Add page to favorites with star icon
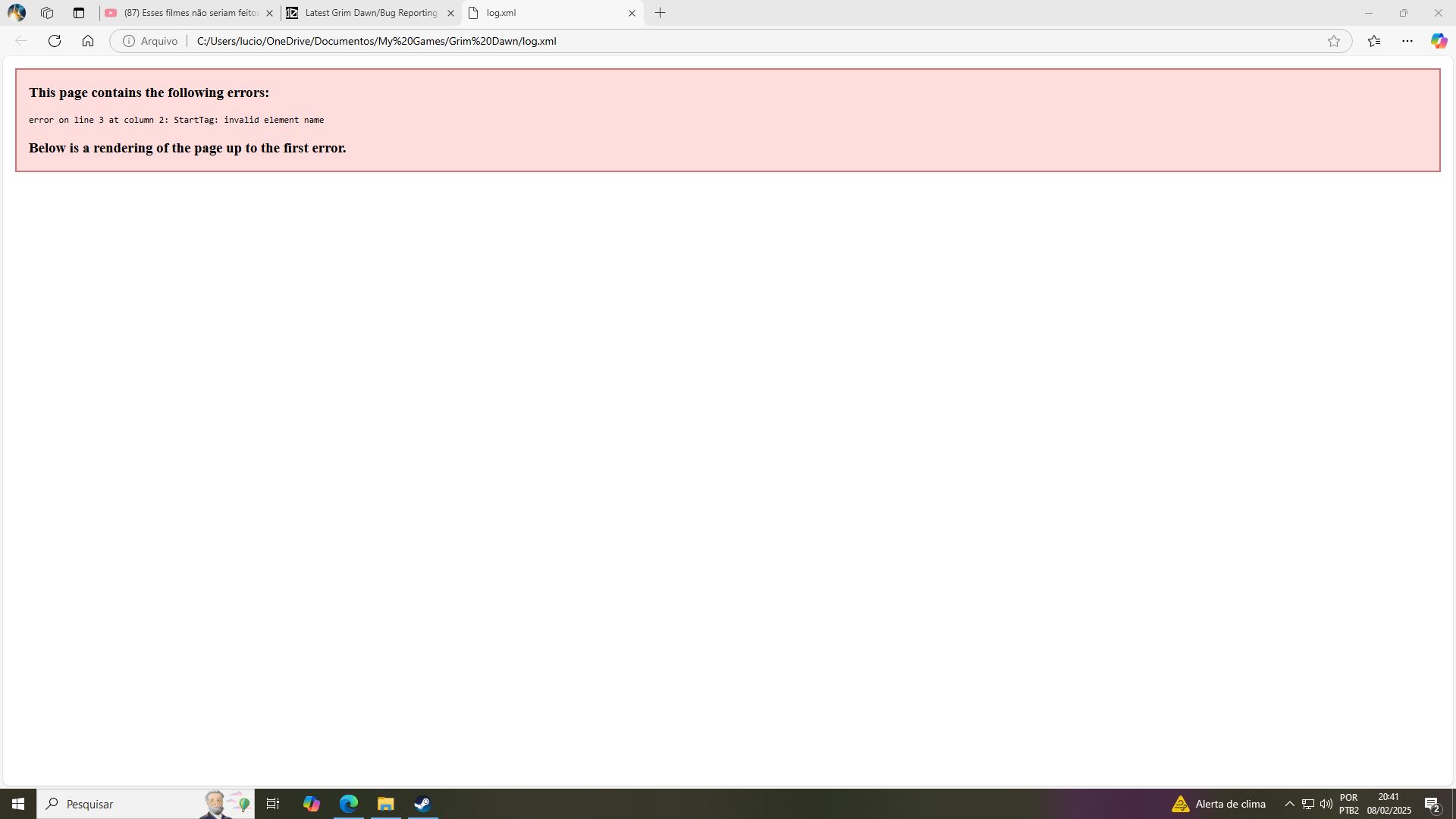 point(1334,41)
